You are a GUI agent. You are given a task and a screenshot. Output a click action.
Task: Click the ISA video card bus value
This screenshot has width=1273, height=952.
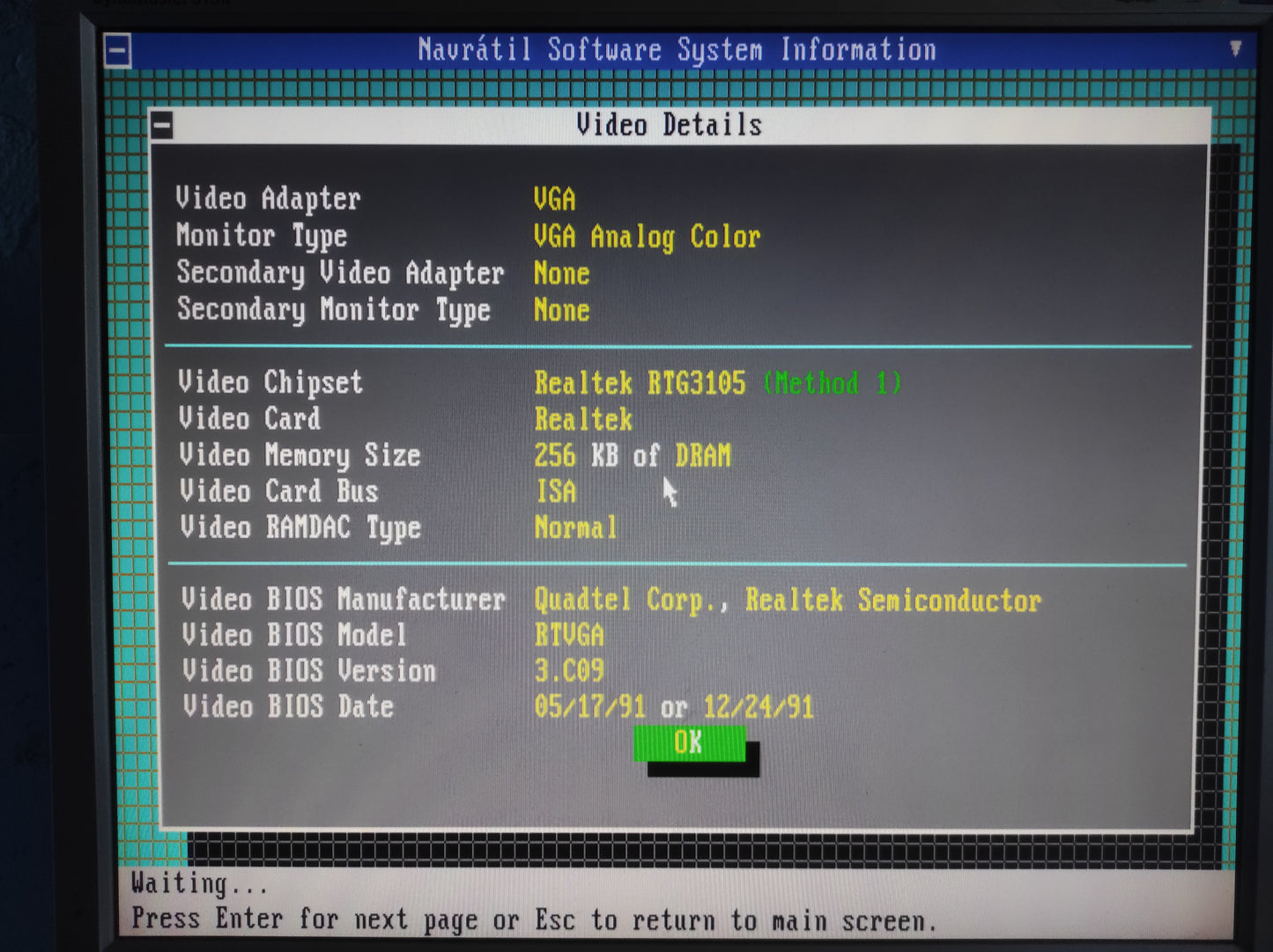click(556, 491)
